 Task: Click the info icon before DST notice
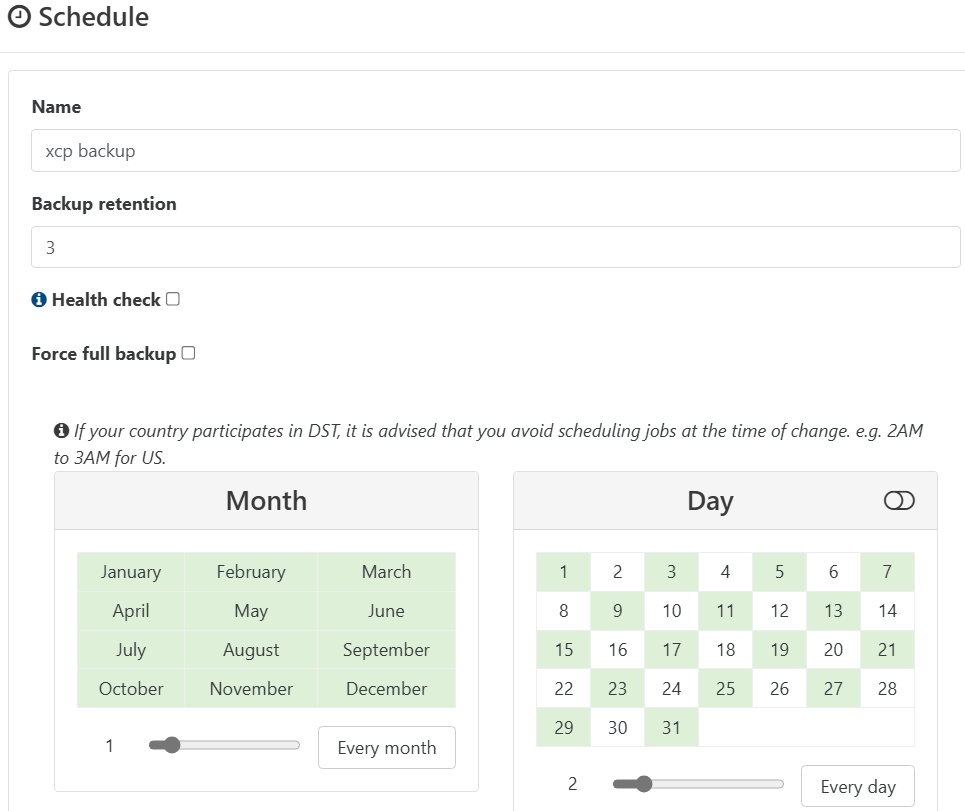(x=61, y=431)
